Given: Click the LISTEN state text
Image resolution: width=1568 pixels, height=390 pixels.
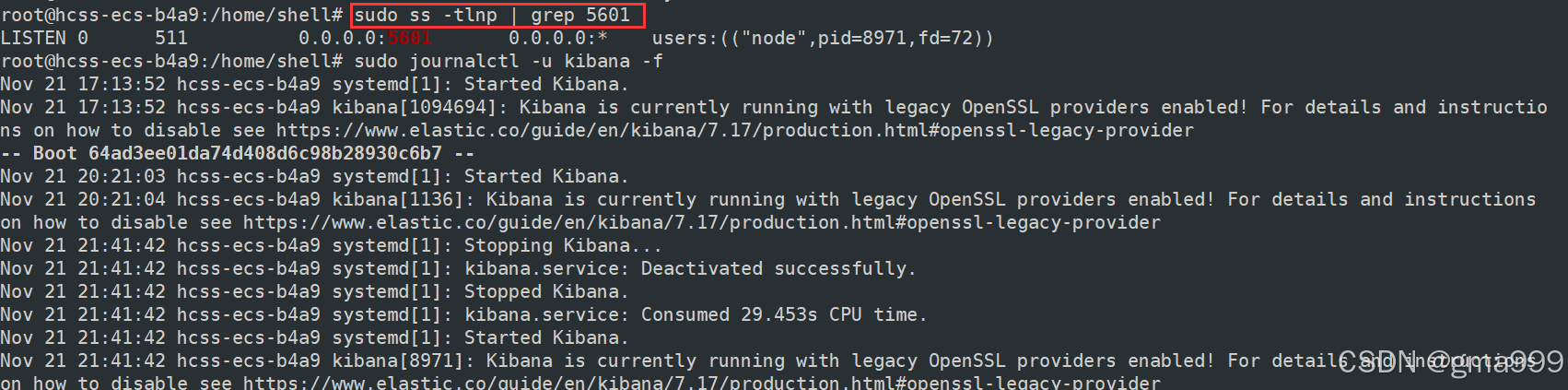Looking at the screenshot, I should coord(33,38).
